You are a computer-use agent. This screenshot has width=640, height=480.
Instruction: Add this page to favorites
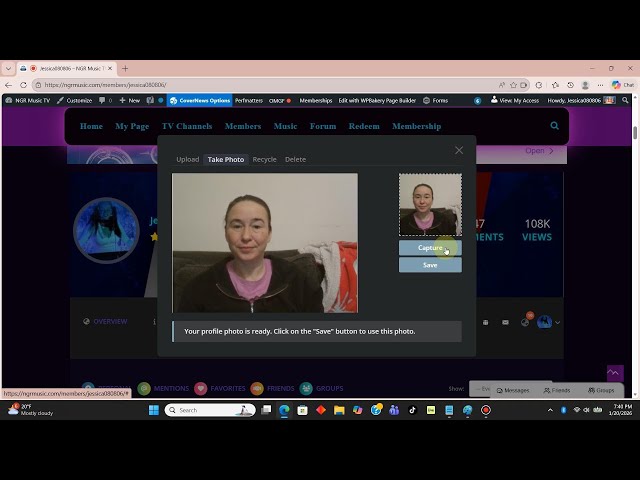pos(513,85)
